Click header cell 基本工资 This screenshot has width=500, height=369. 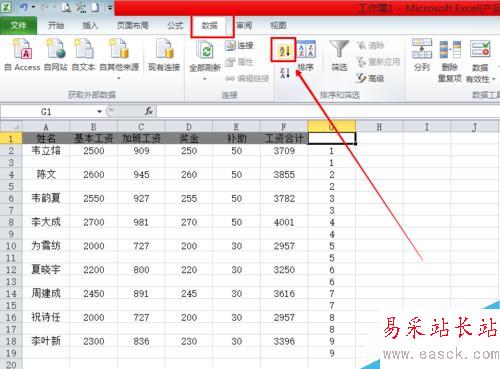point(93,138)
